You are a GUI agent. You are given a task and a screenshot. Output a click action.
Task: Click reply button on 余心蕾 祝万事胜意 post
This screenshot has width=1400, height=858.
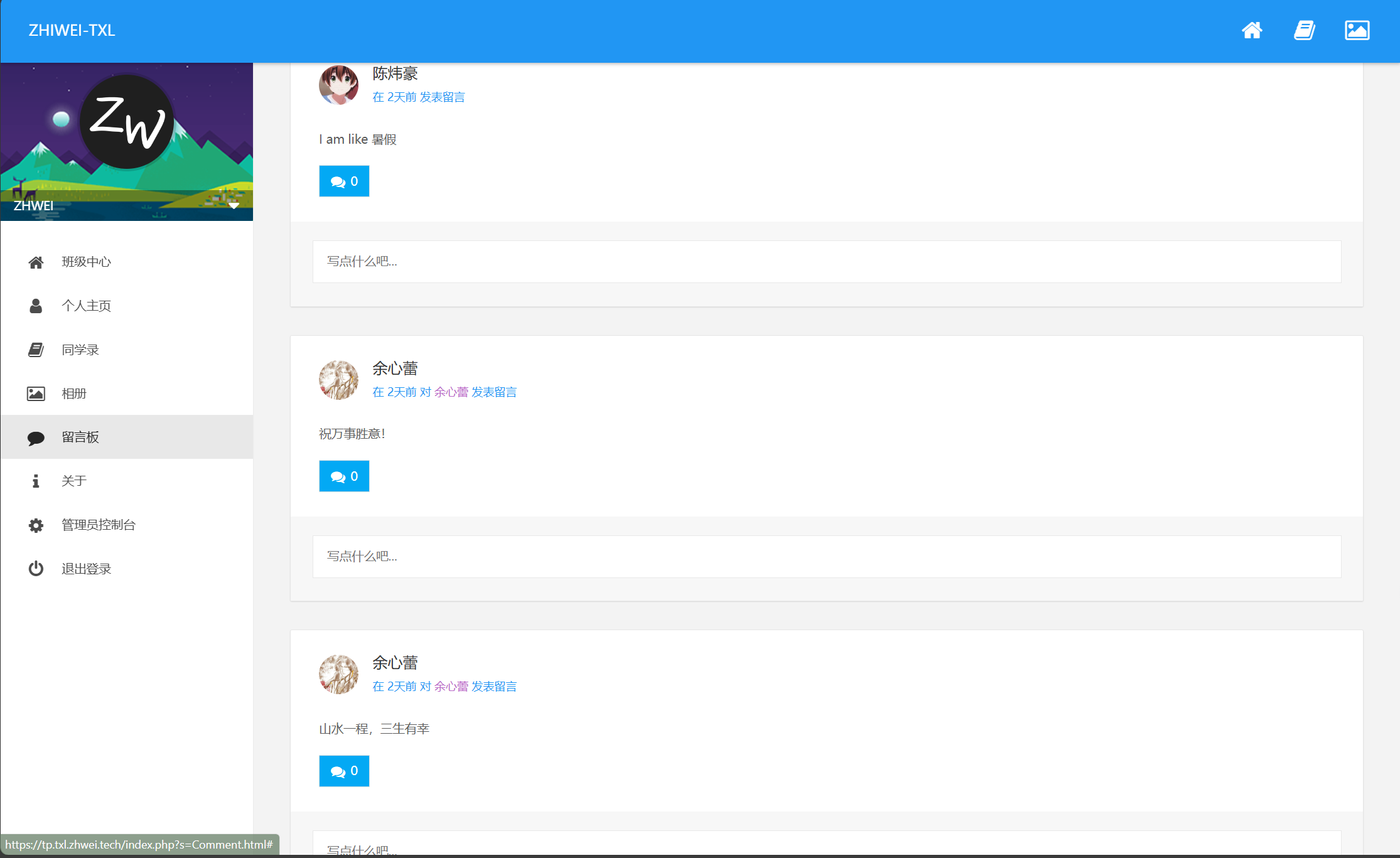(x=344, y=476)
